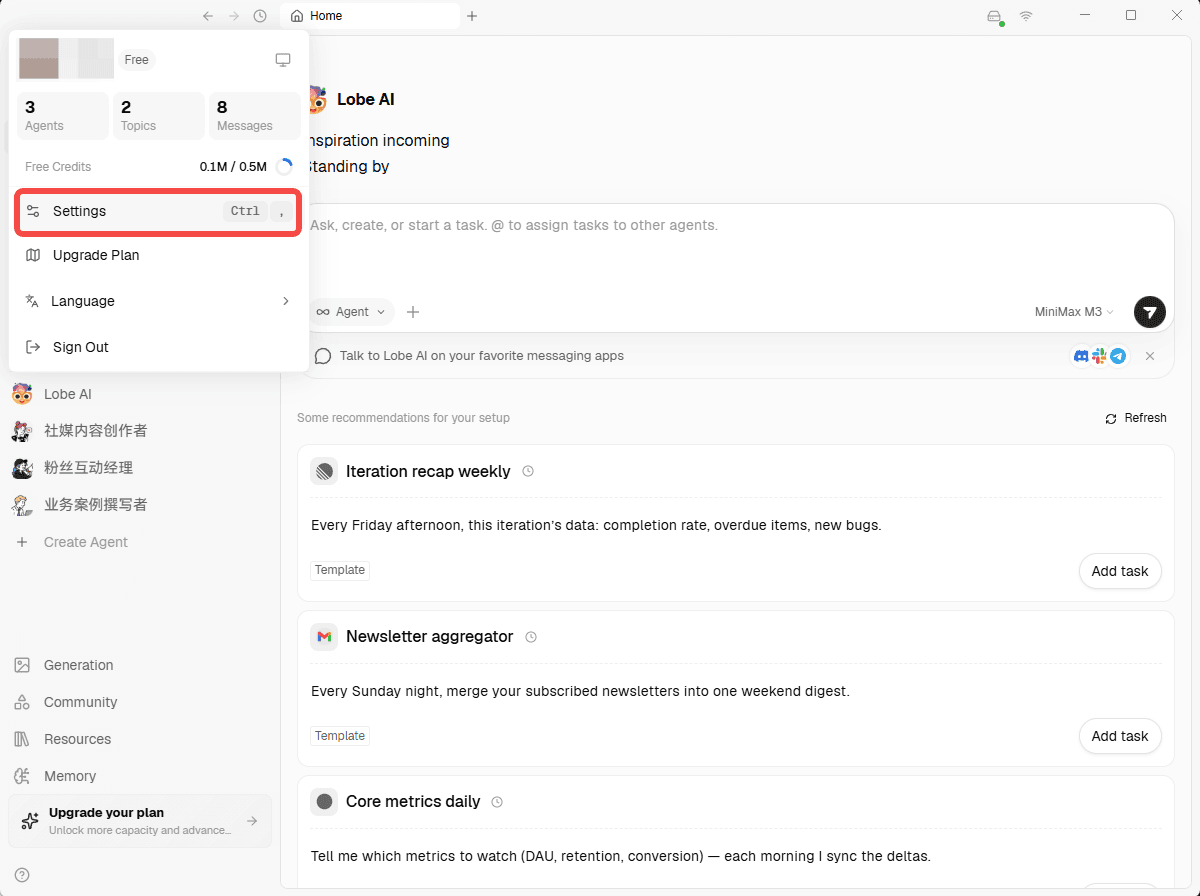Add task for Newsletter aggregator
1200x896 pixels.
pyautogui.click(x=1120, y=736)
